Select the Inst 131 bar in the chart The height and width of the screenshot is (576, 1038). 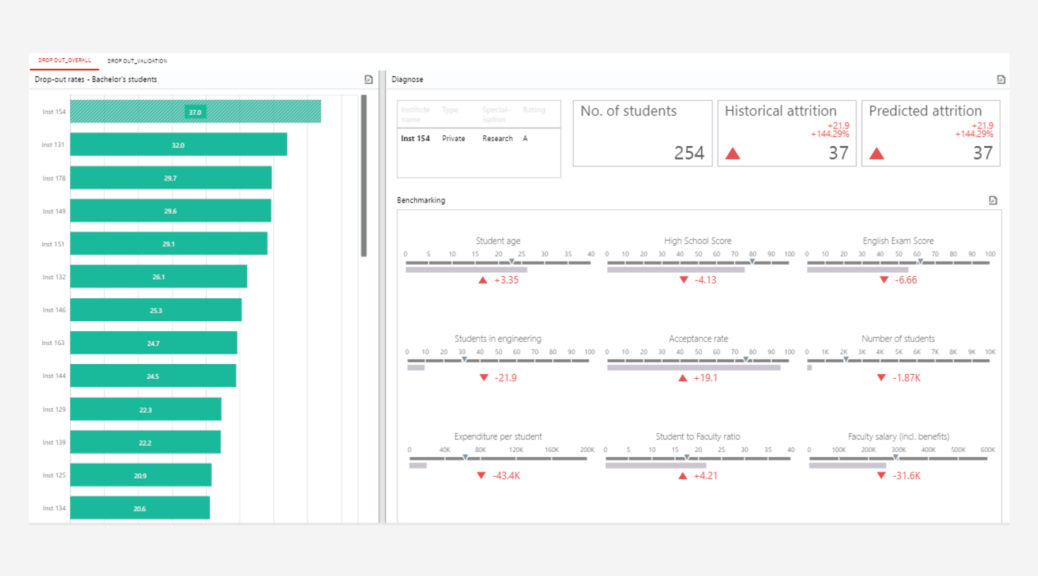click(180, 145)
